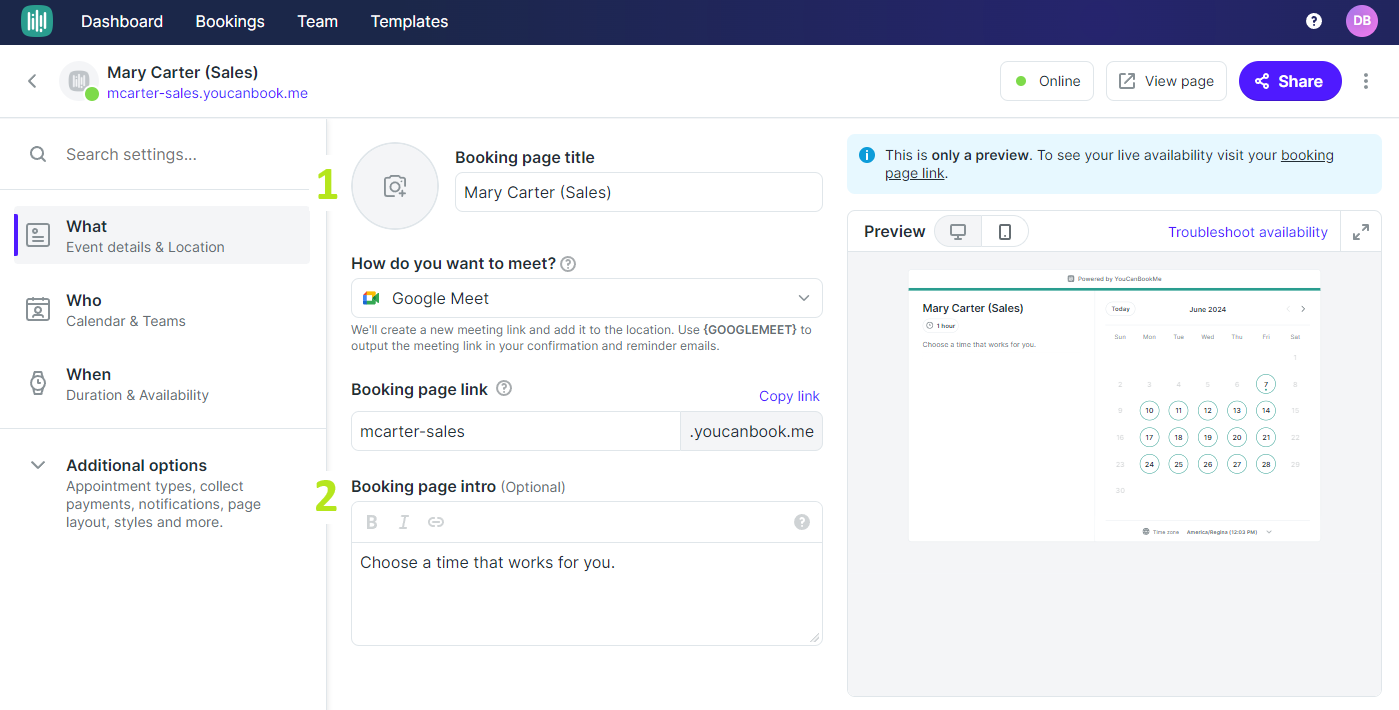Select day 19 in the preview calendar
This screenshot has width=1399, height=710.
(1208, 437)
